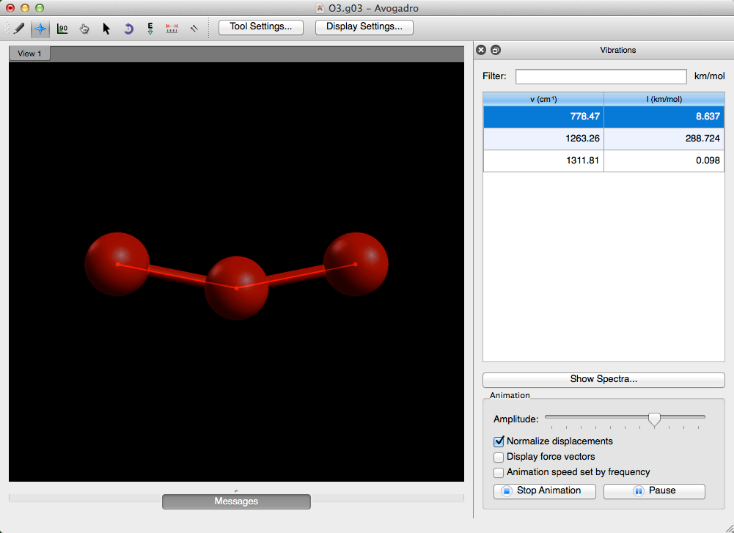Activate the Selection arrow tool
The image size is (734, 533).
(106, 28)
